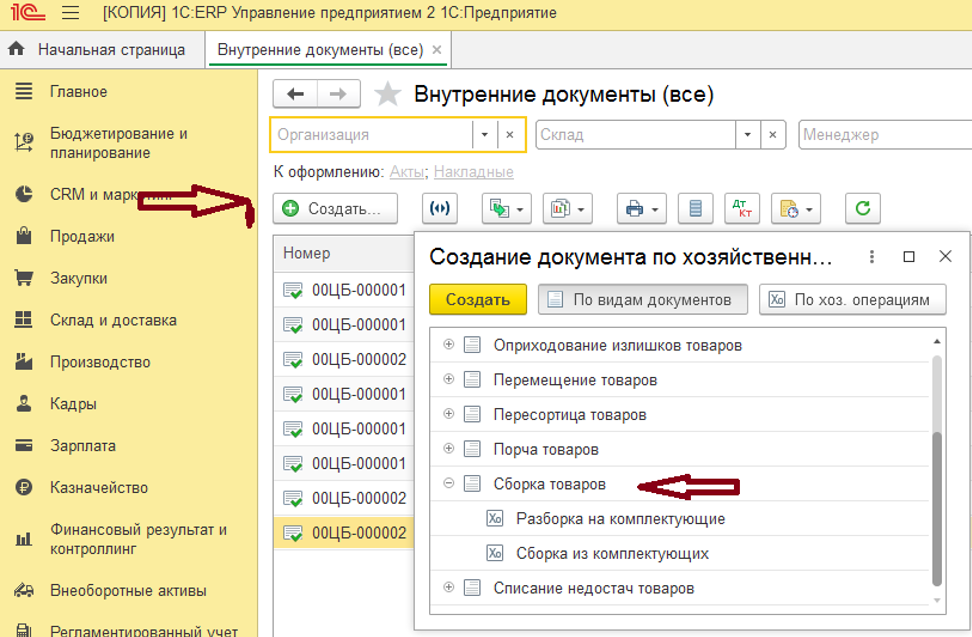Open the create-based-on dropdown button
Image resolution: width=972 pixels, height=637 pixels.
[x=506, y=209]
